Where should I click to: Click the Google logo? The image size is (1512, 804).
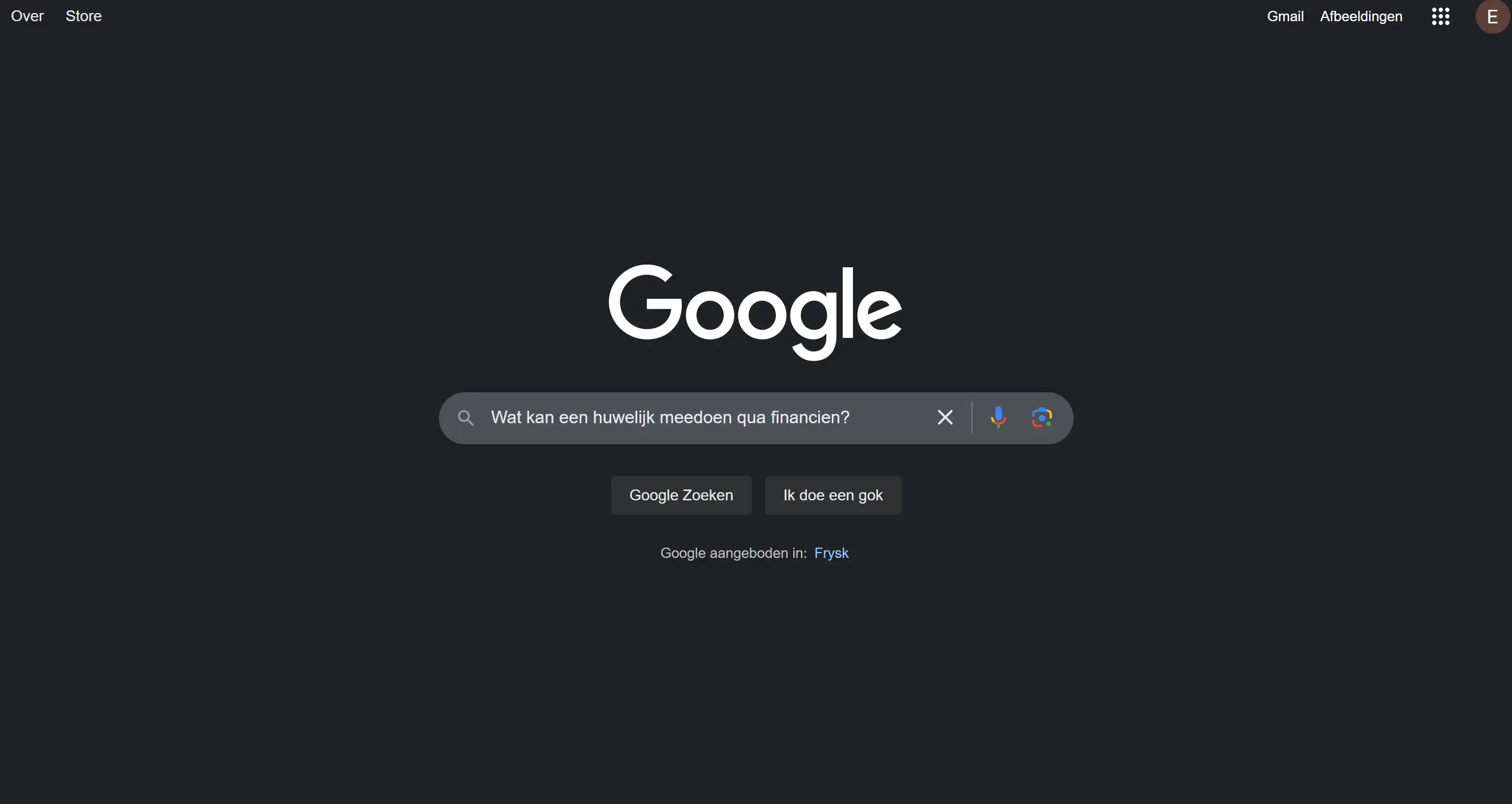[755, 312]
